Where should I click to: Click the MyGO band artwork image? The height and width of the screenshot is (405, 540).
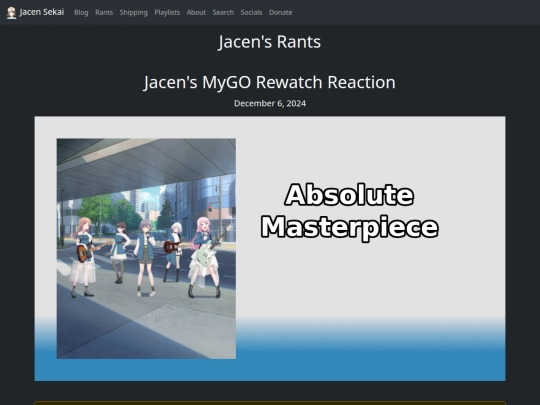[x=146, y=249]
